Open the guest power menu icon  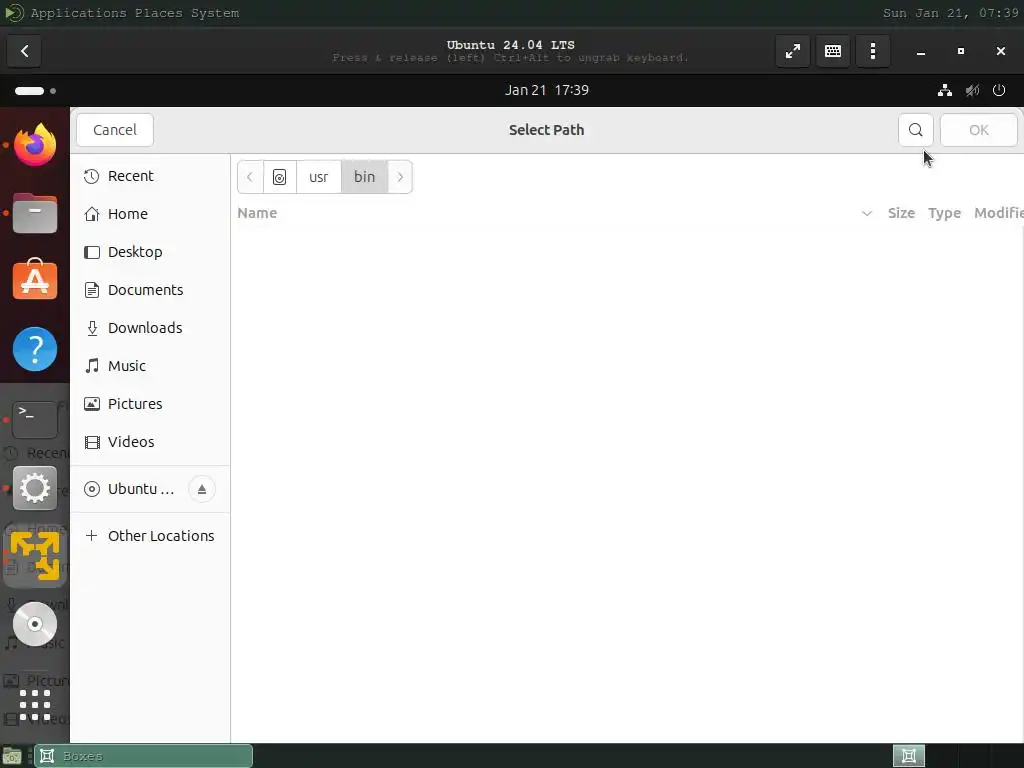(x=999, y=90)
